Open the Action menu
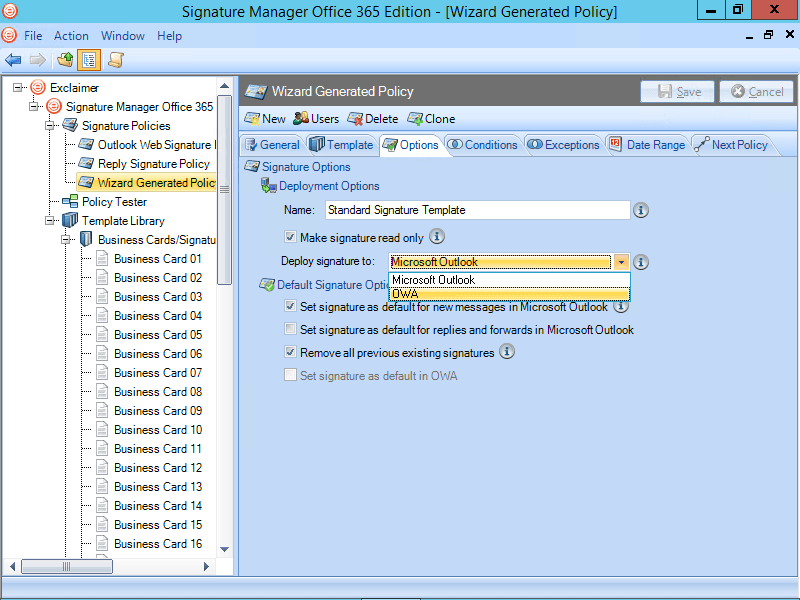Image resolution: width=800 pixels, height=600 pixels. (x=71, y=36)
